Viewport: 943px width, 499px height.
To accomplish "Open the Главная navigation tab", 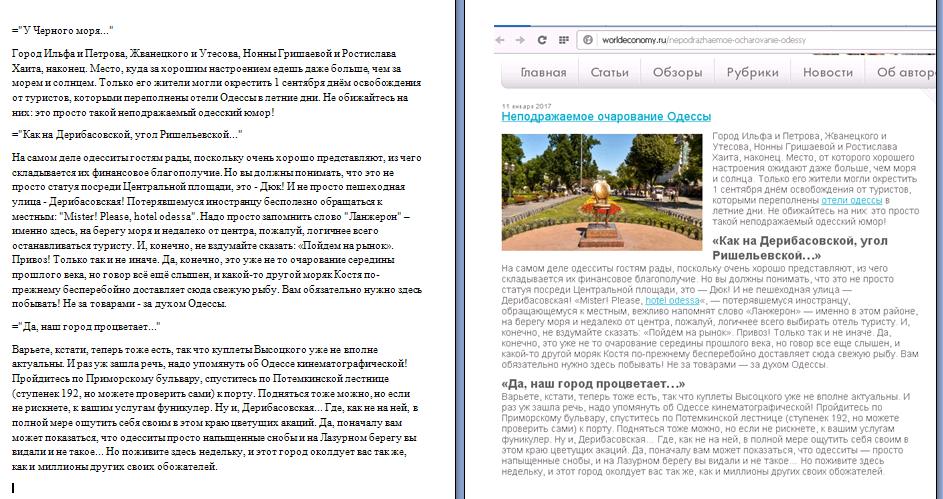I will [x=543, y=73].
